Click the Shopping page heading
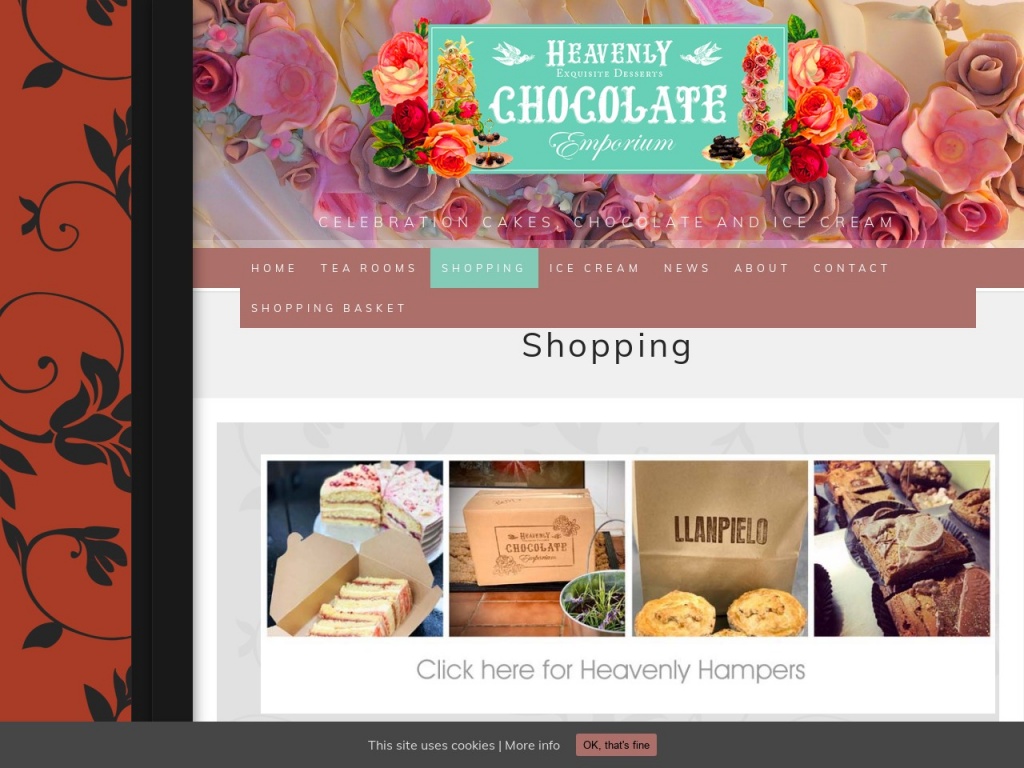The height and width of the screenshot is (768, 1024). [607, 347]
